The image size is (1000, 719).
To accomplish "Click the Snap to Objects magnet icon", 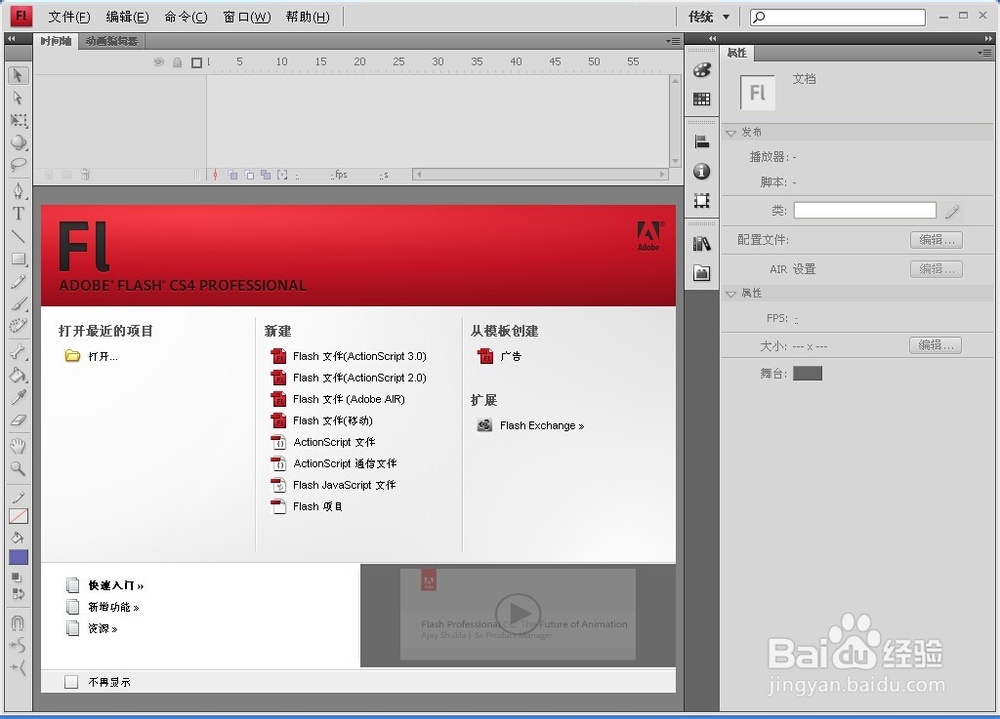I will [18, 622].
